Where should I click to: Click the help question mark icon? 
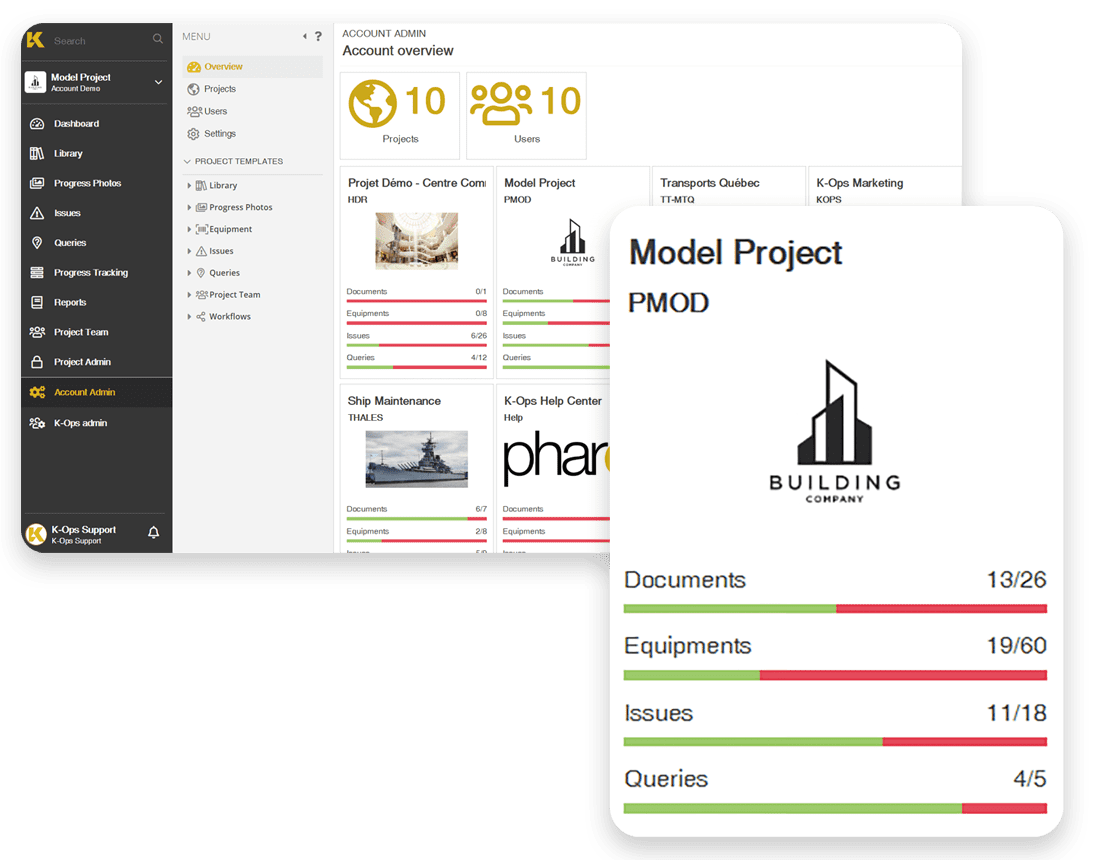318,36
